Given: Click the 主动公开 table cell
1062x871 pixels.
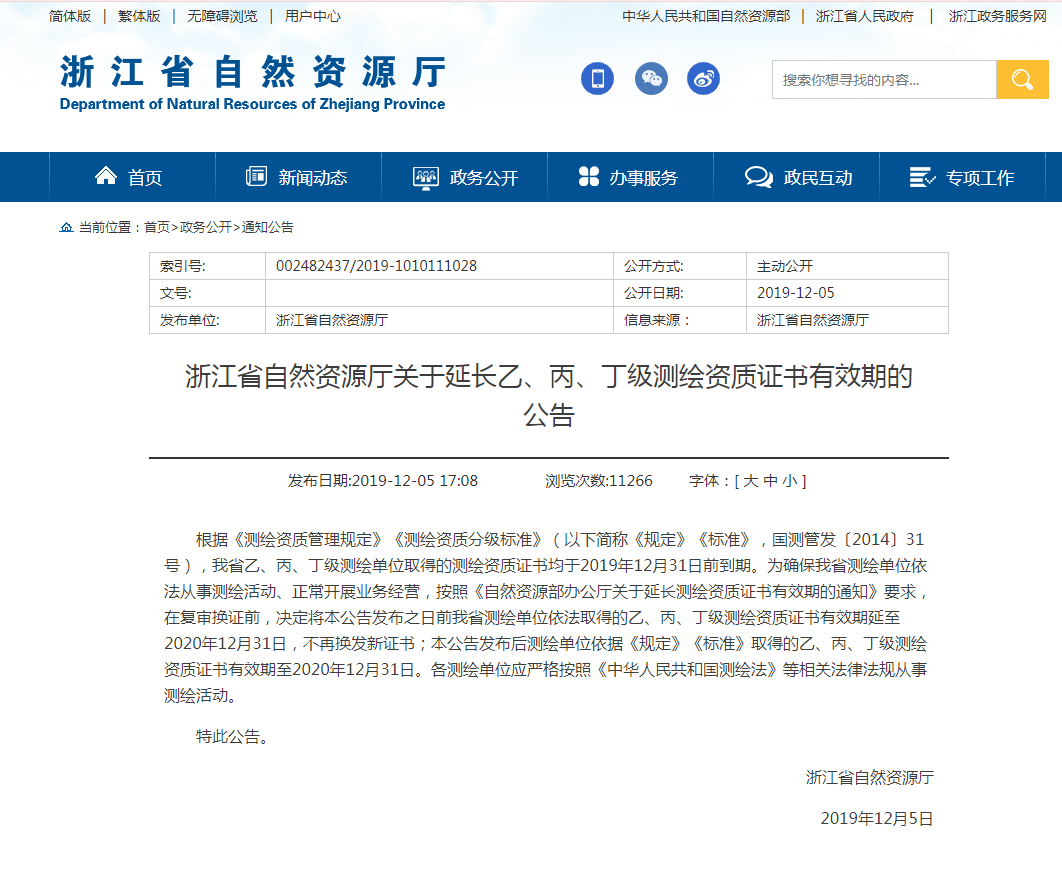Looking at the screenshot, I should [x=847, y=266].
